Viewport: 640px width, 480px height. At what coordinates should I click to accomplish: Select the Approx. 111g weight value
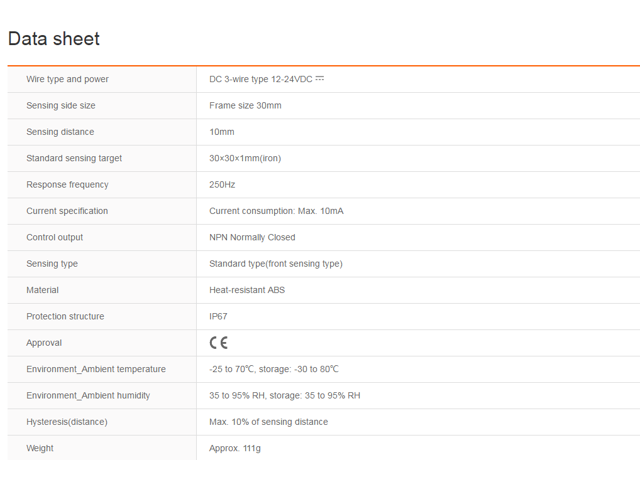click(x=235, y=448)
